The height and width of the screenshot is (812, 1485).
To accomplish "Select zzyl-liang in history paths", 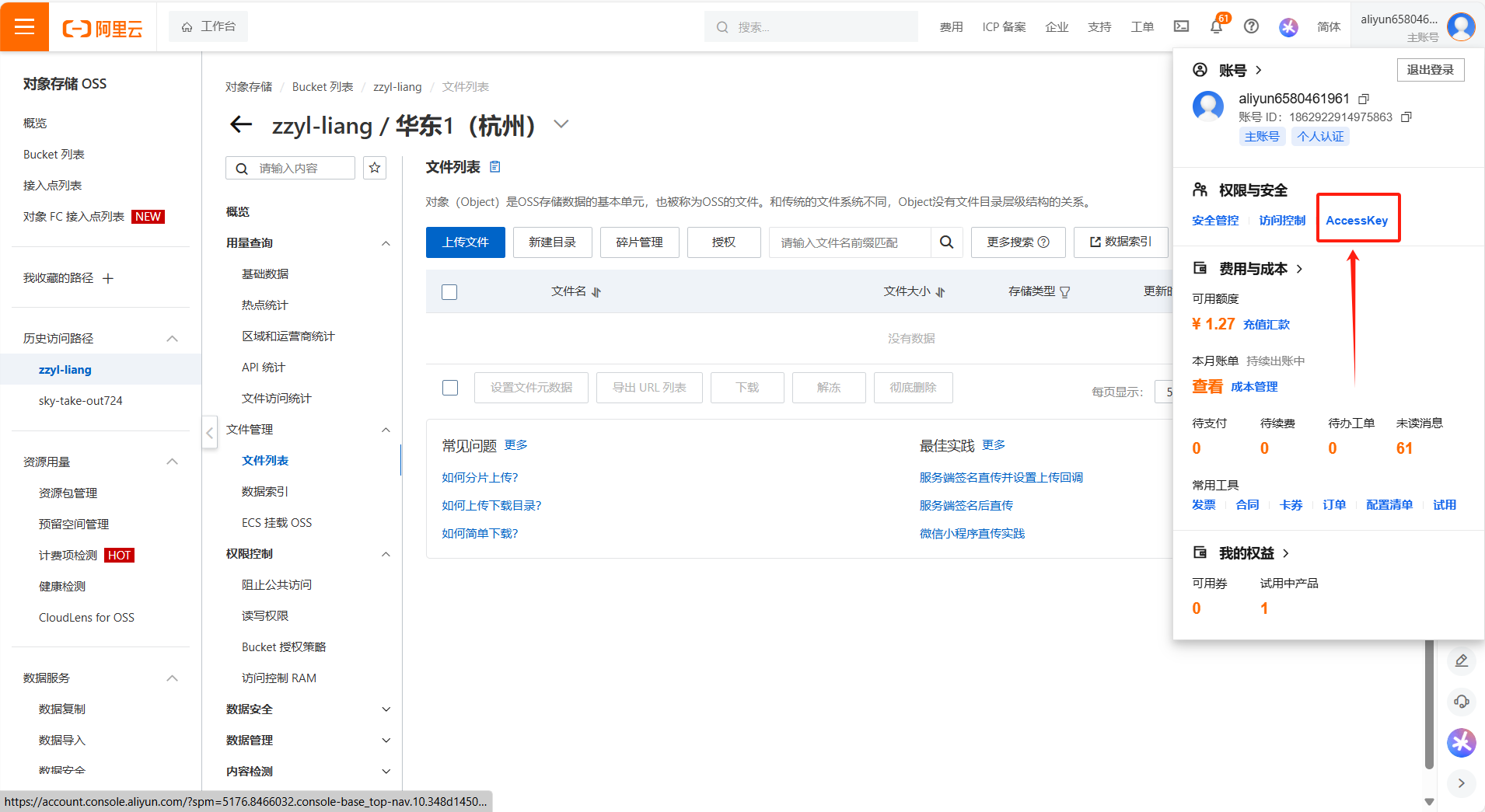I will click(65, 370).
